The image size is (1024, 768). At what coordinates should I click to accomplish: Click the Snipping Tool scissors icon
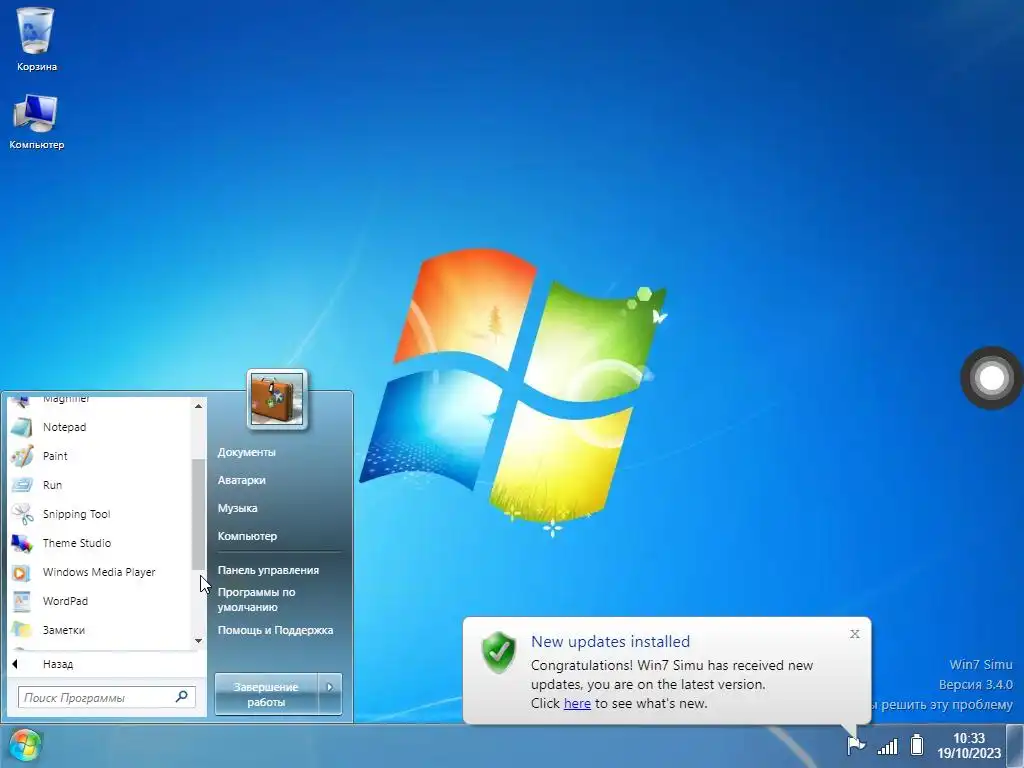22,514
